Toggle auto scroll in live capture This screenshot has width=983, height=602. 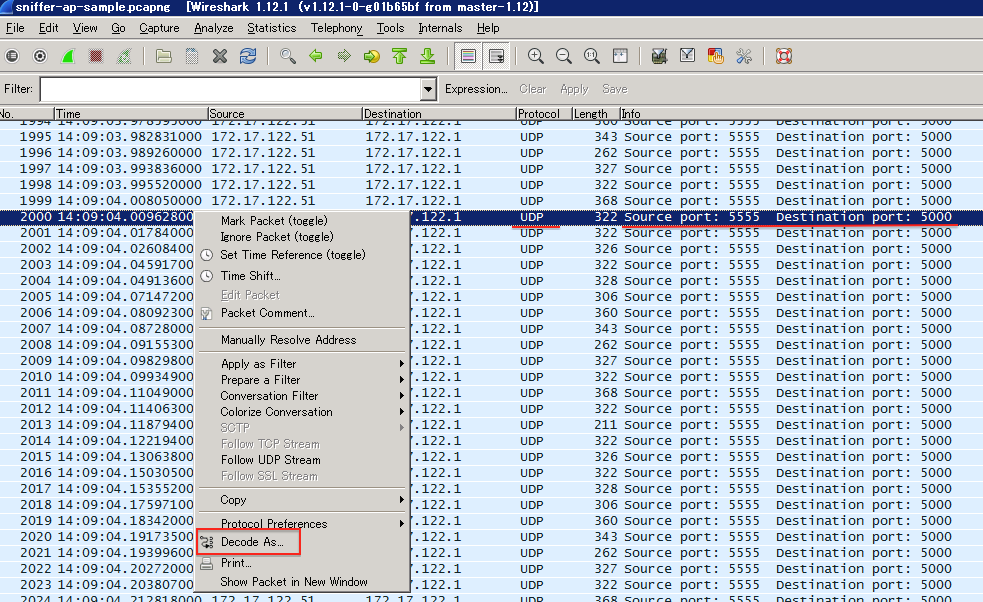tap(496, 56)
